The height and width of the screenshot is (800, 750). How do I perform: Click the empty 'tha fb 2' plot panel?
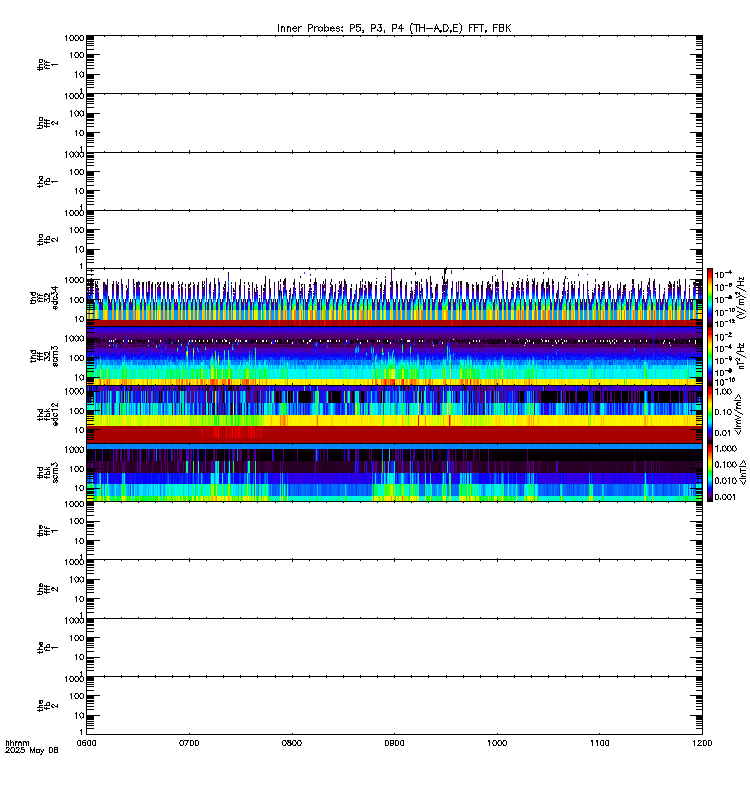(x=394, y=239)
